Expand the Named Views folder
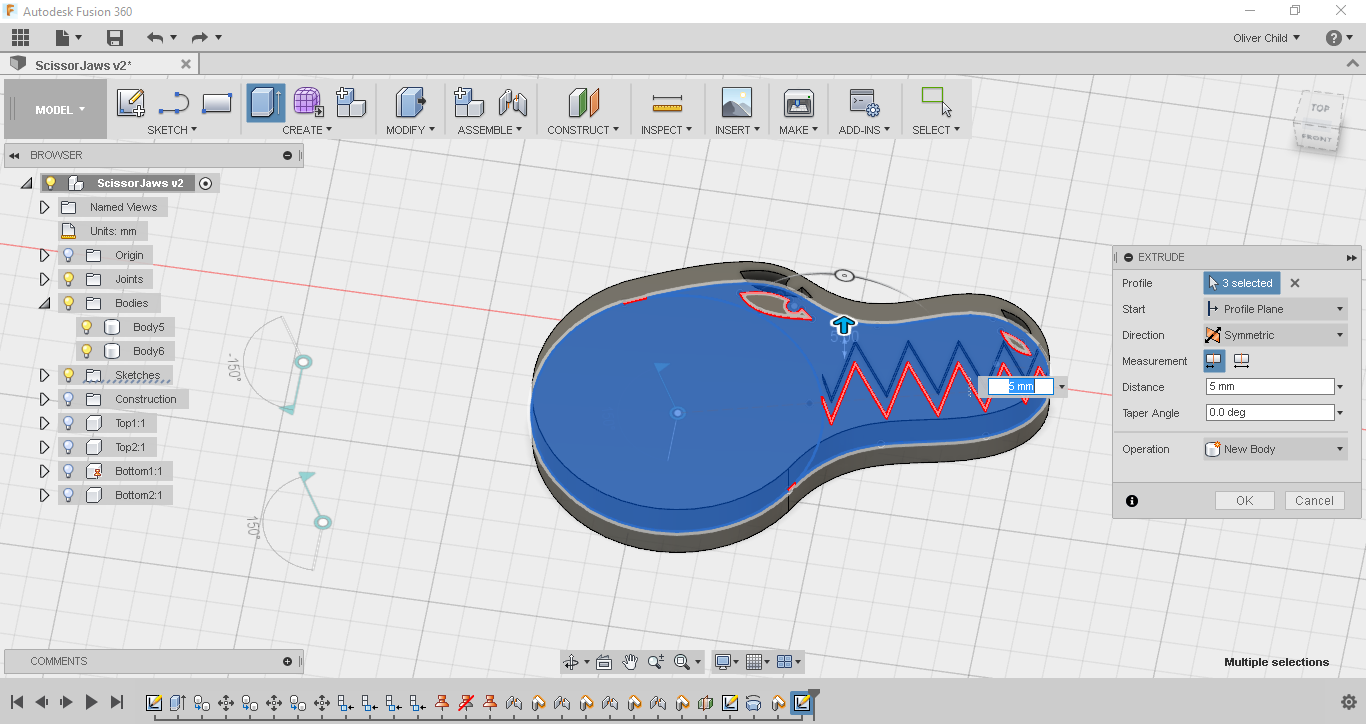 click(x=44, y=207)
